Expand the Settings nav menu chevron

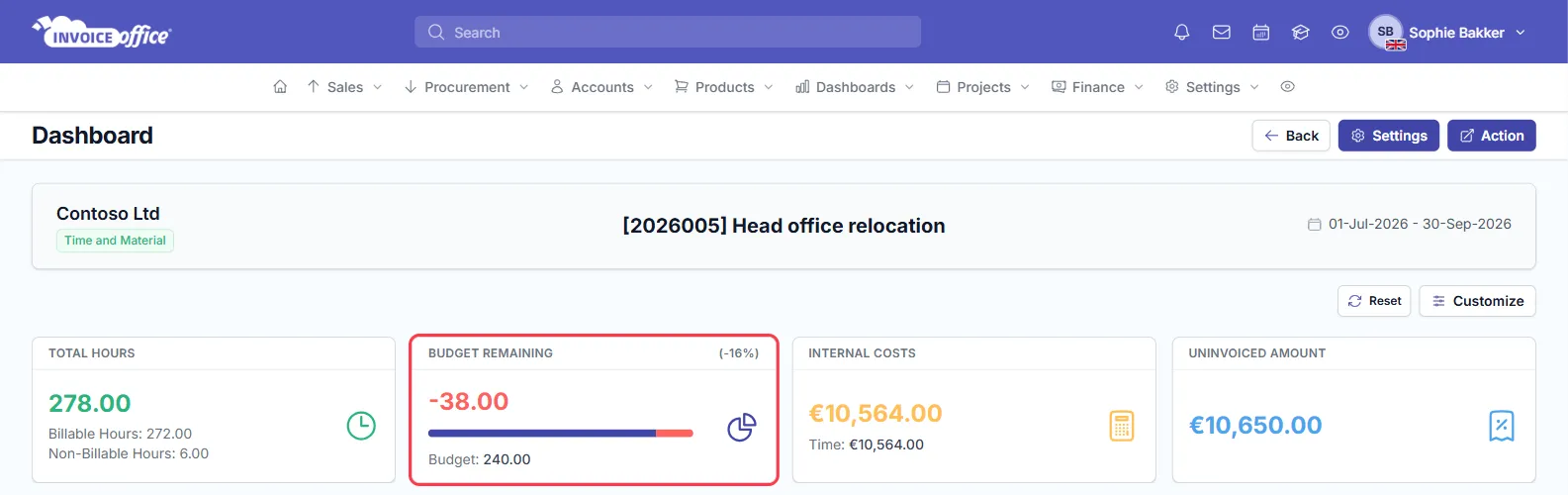pyautogui.click(x=1254, y=87)
